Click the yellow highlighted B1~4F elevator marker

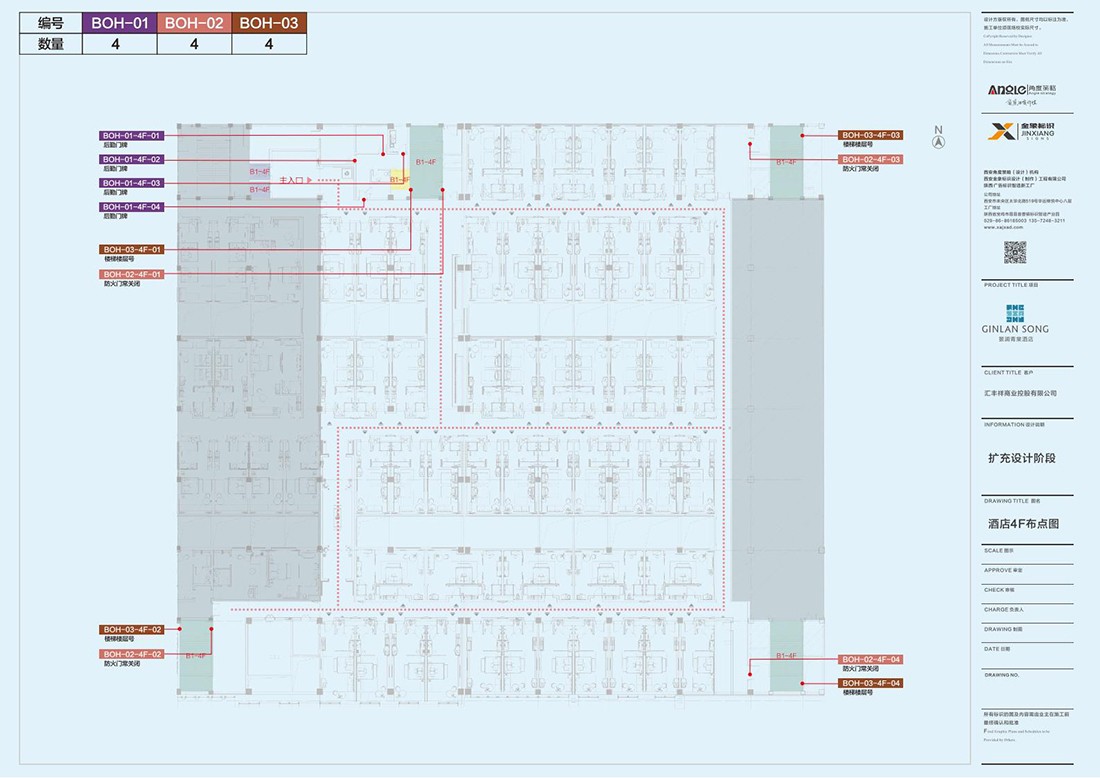tap(399, 179)
